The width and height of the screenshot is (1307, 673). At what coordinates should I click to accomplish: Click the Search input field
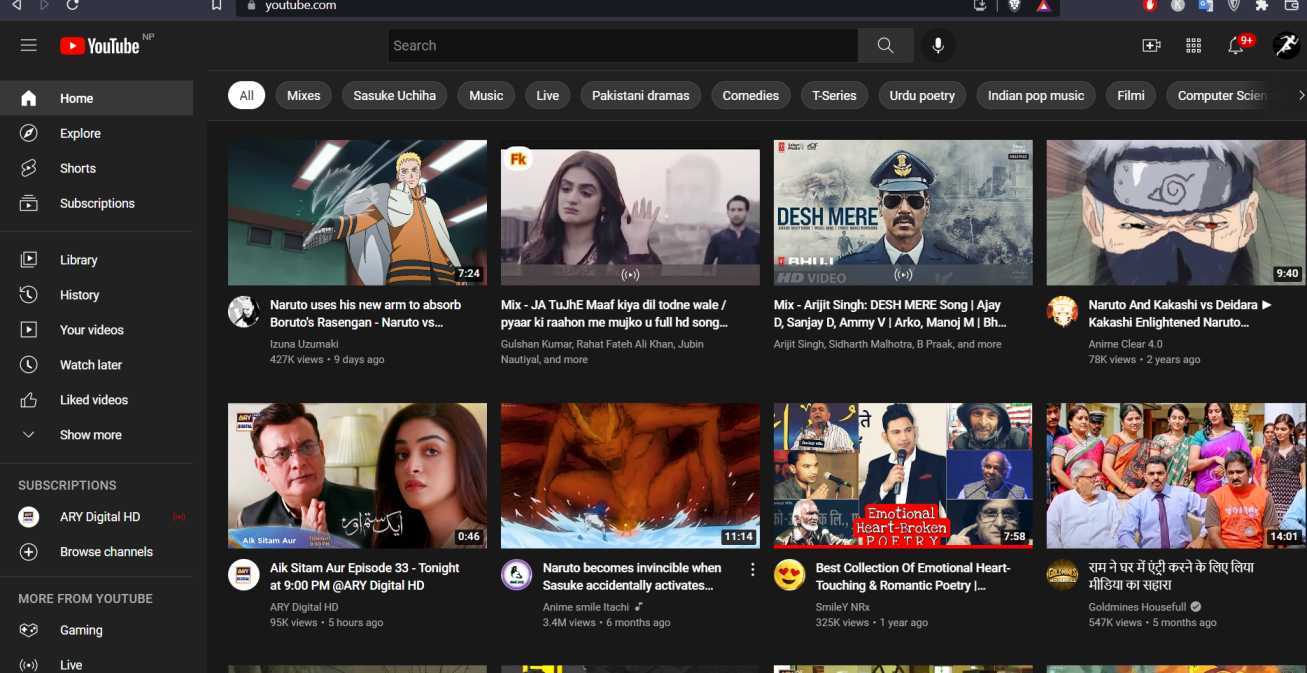623,45
